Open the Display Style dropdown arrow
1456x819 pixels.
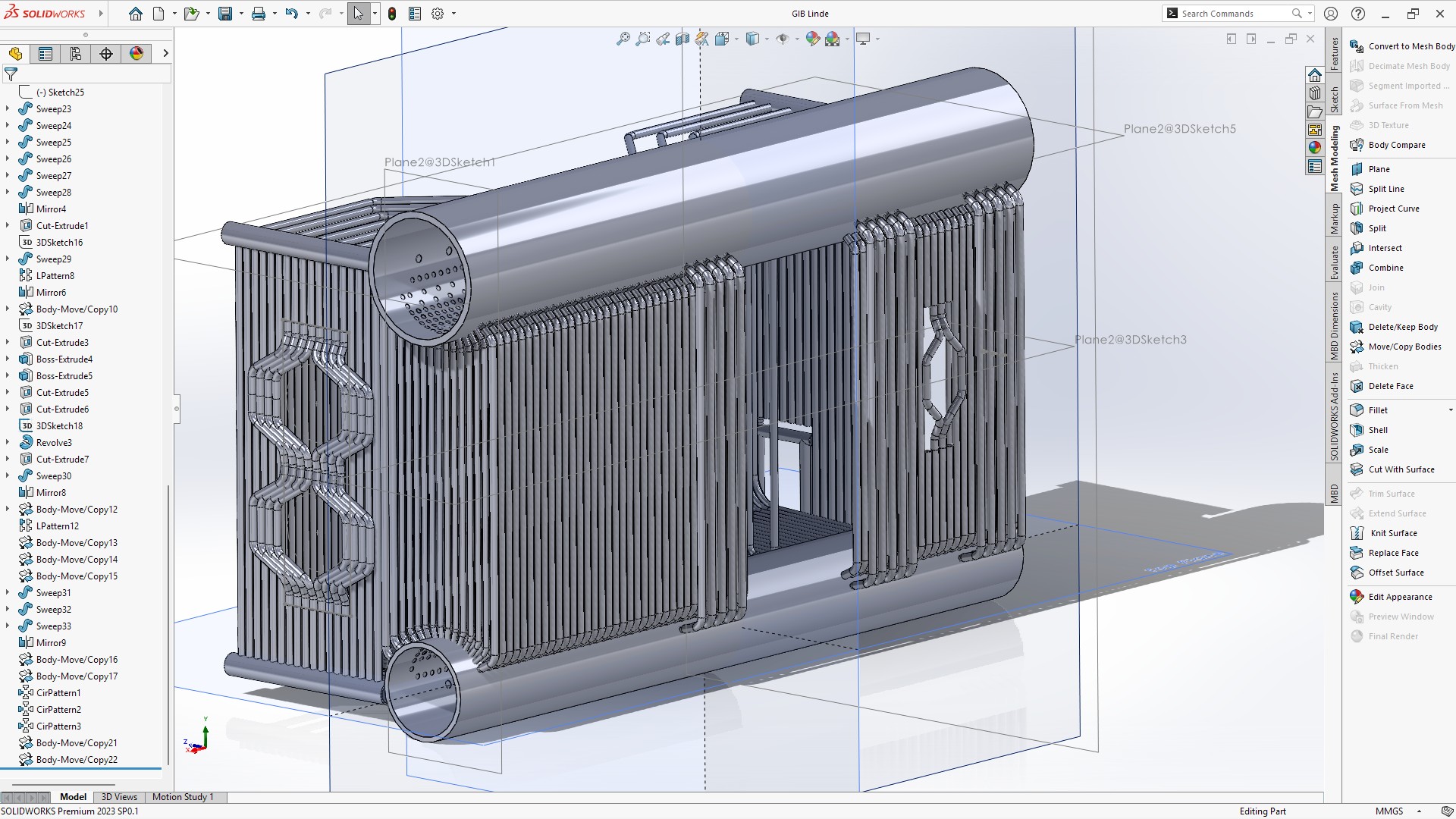click(767, 39)
